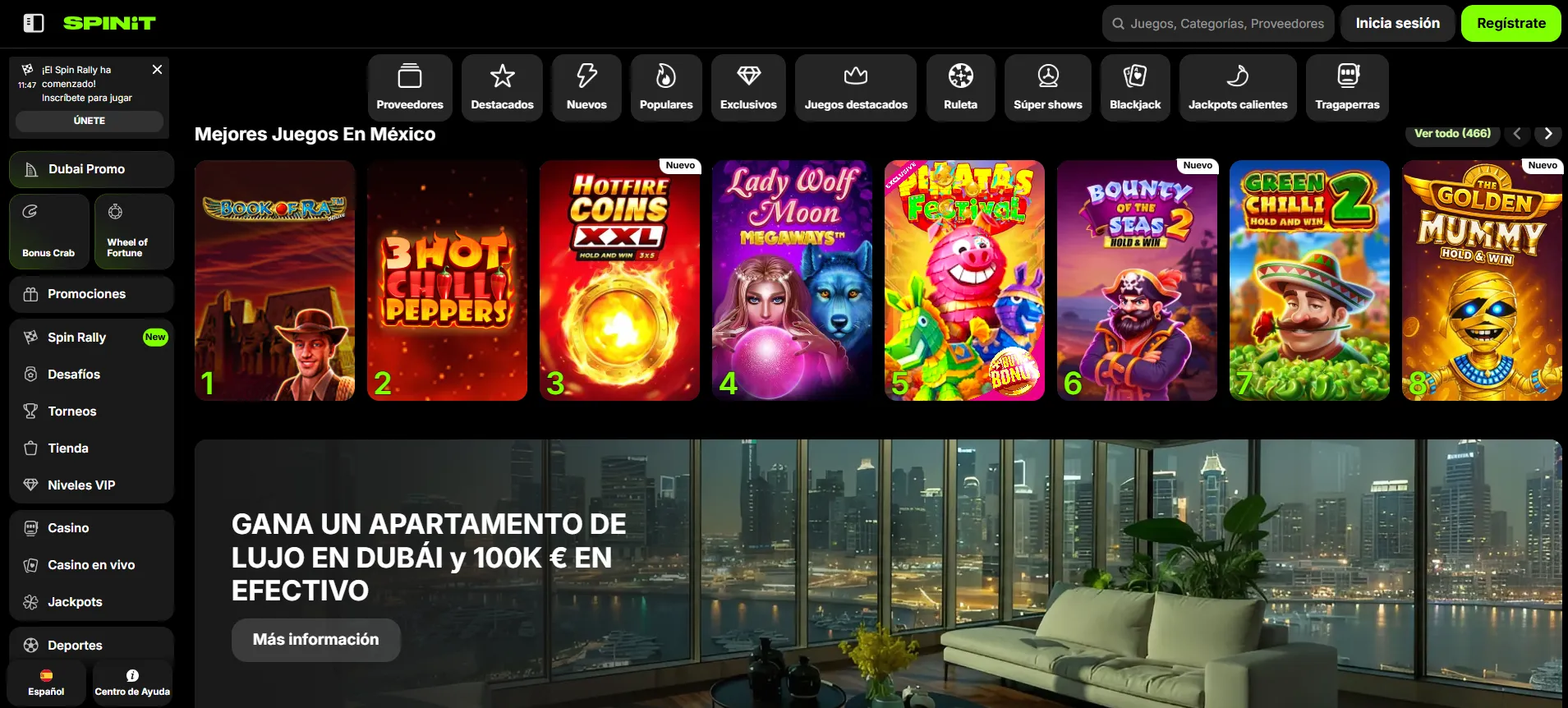Open the Piñatas Festival game
This screenshot has width=1568, height=708.
click(964, 280)
